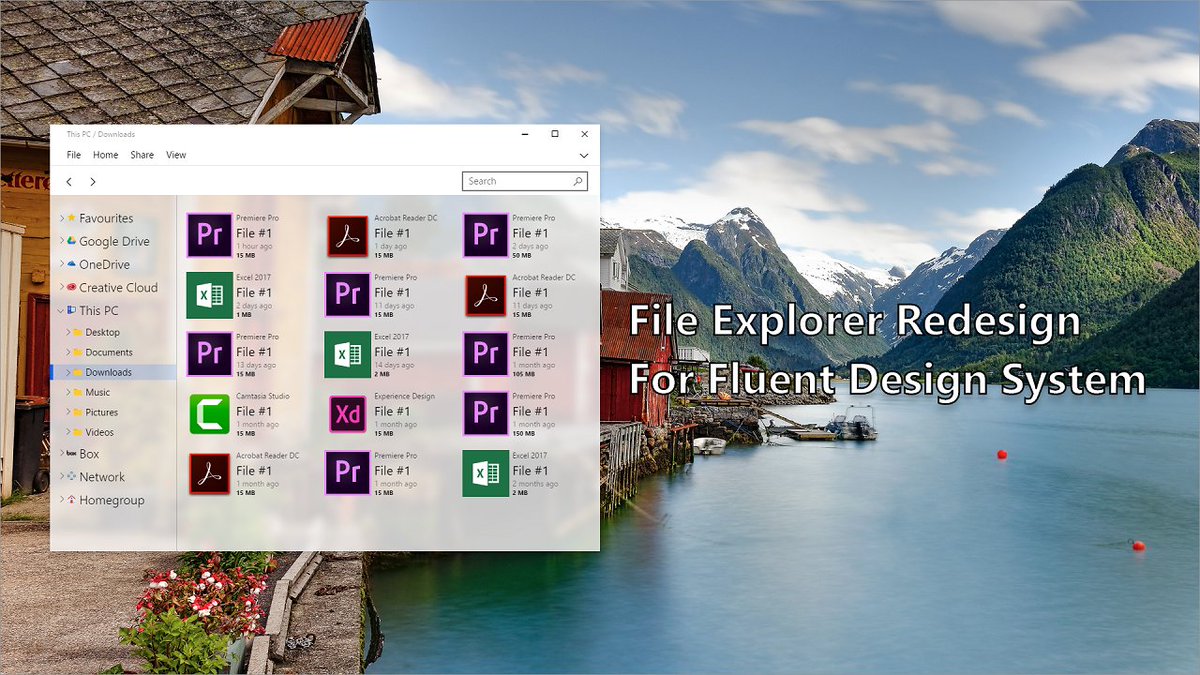Go back with the left arrow button

pos(69,182)
